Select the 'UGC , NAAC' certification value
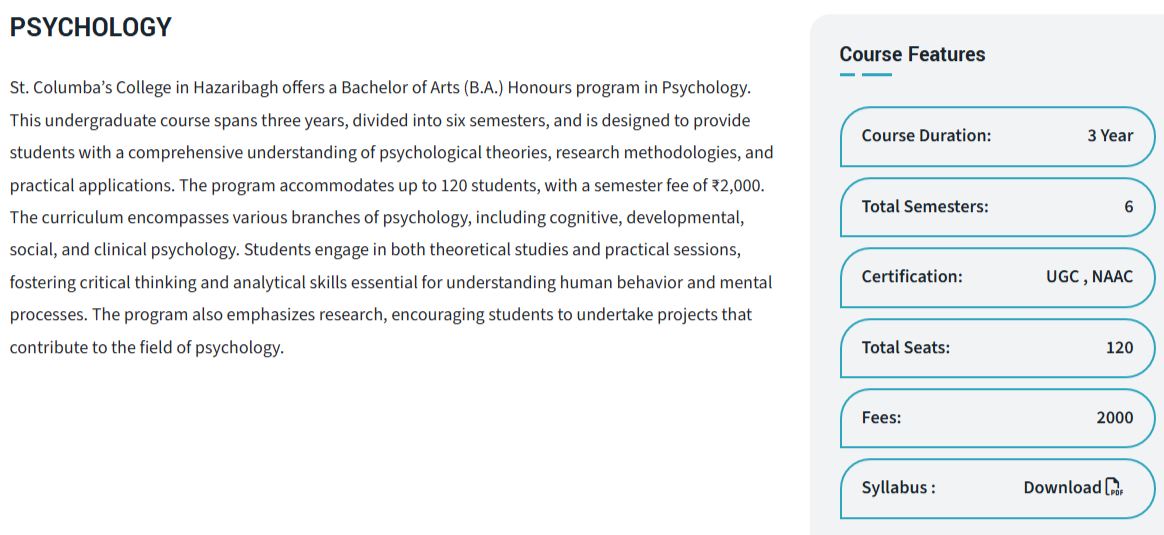This screenshot has width=1164, height=535. pos(1089,277)
